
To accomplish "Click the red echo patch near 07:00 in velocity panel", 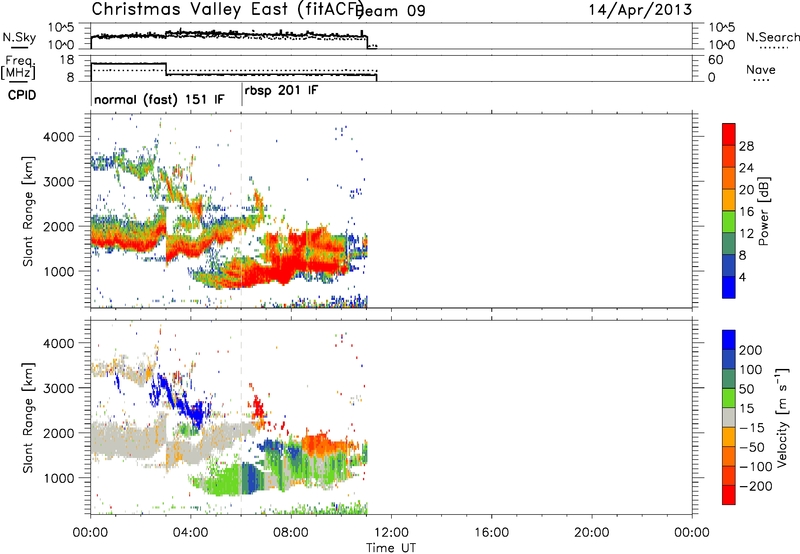I will [x=258, y=407].
